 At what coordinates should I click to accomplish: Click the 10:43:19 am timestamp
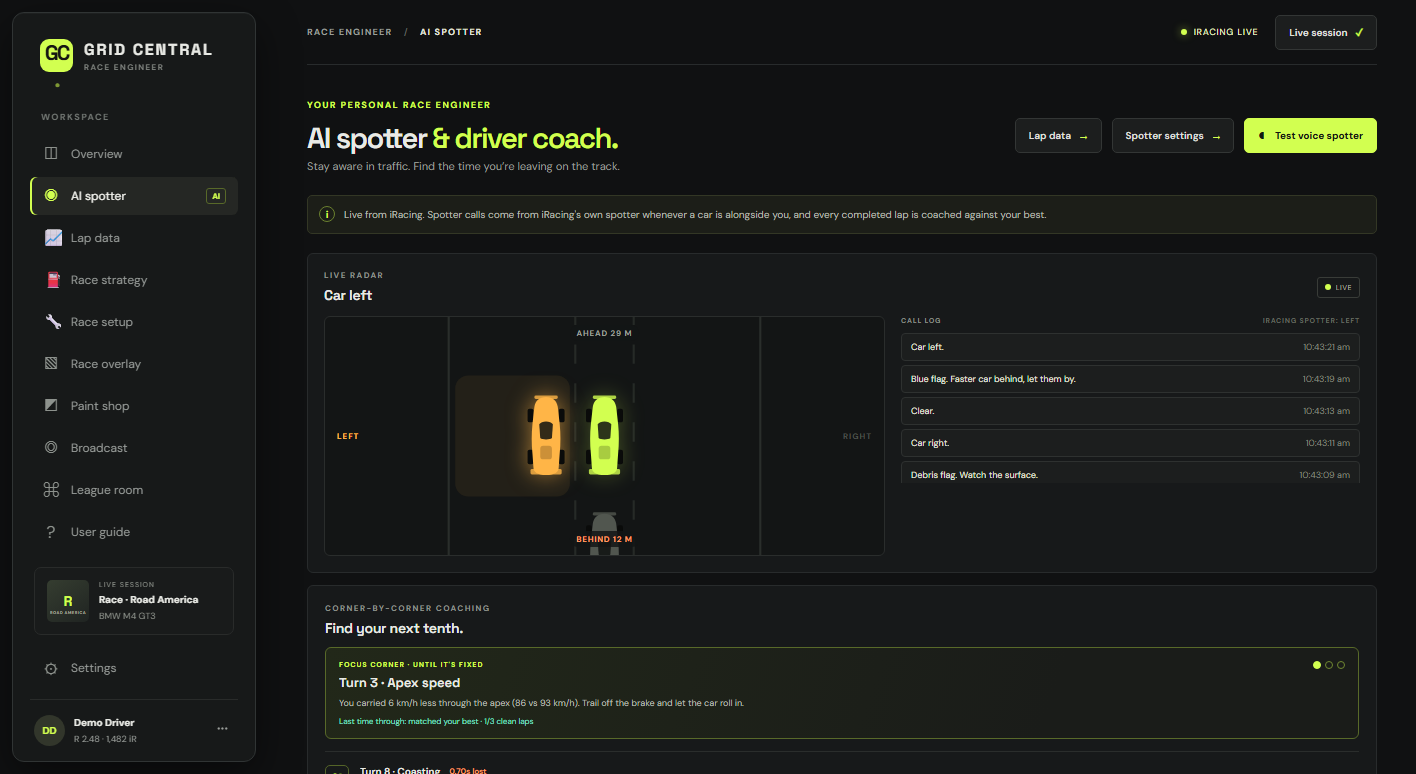[1326, 379]
